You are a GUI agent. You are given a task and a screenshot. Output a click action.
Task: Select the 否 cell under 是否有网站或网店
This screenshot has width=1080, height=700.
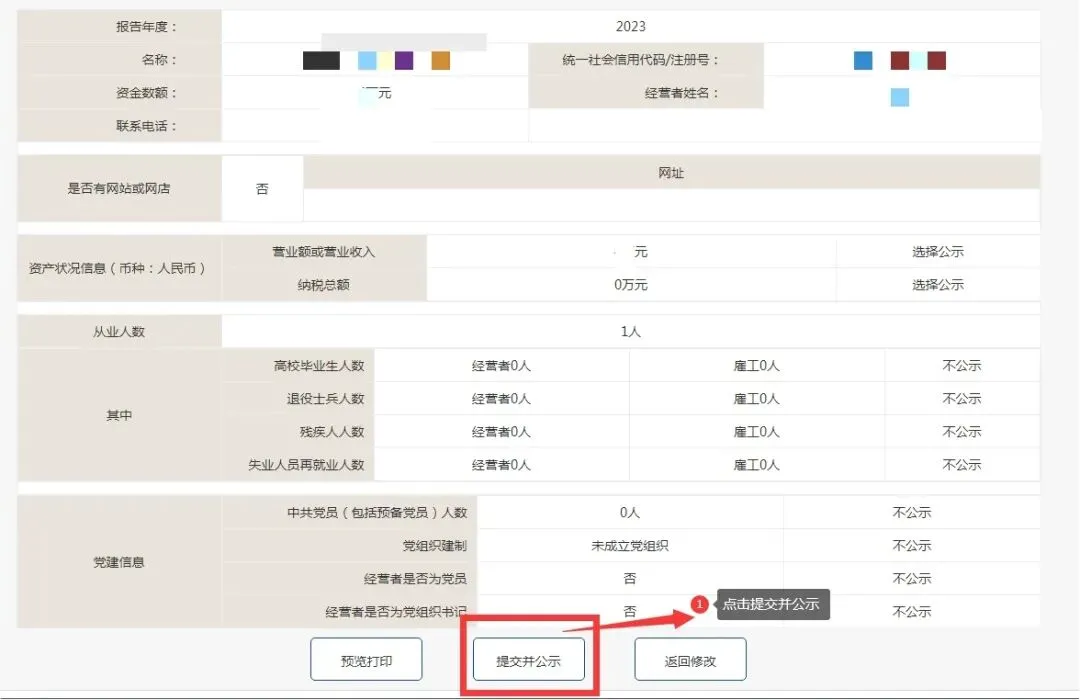coord(263,187)
